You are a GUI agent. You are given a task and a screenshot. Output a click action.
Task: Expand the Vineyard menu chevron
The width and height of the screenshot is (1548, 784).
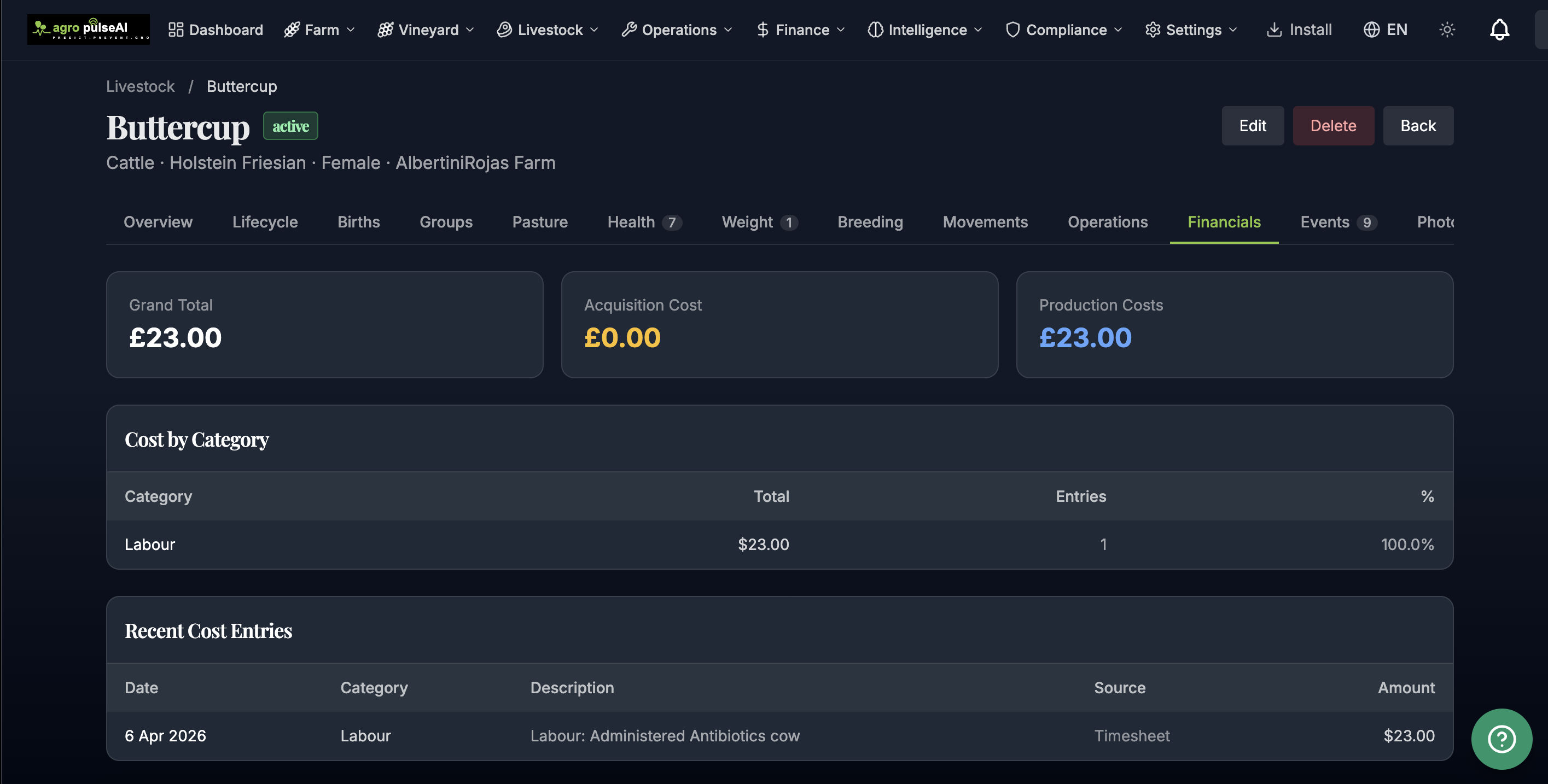(470, 30)
